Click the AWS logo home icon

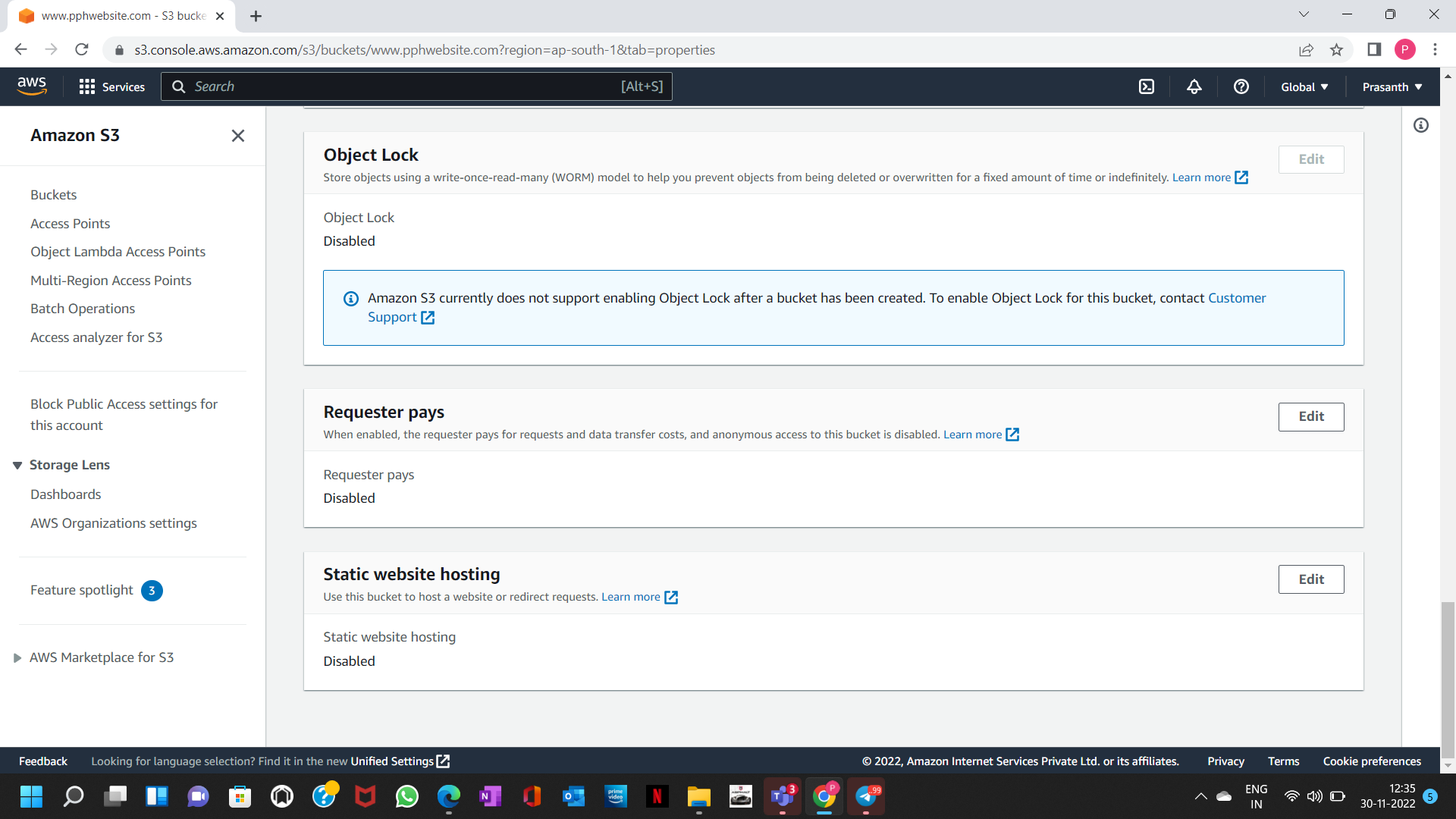[32, 86]
